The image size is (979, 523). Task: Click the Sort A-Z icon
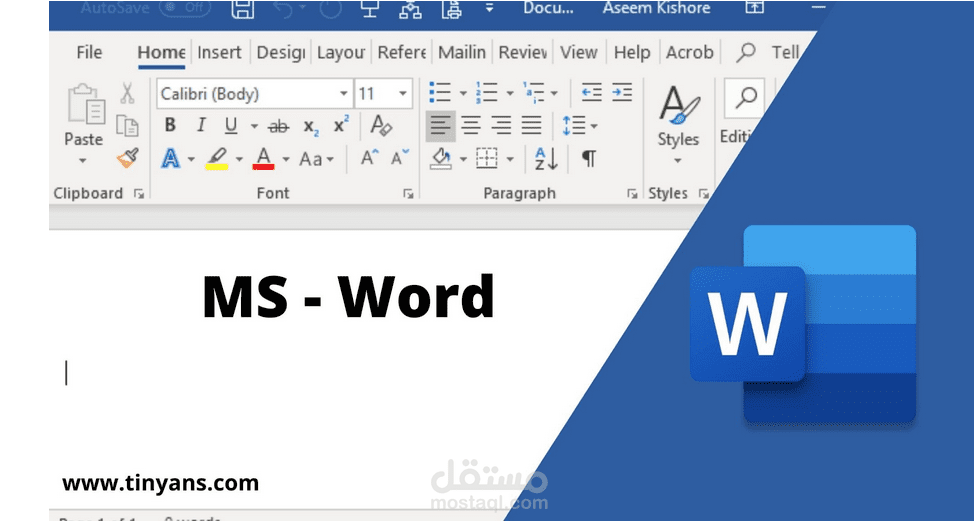(x=546, y=159)
